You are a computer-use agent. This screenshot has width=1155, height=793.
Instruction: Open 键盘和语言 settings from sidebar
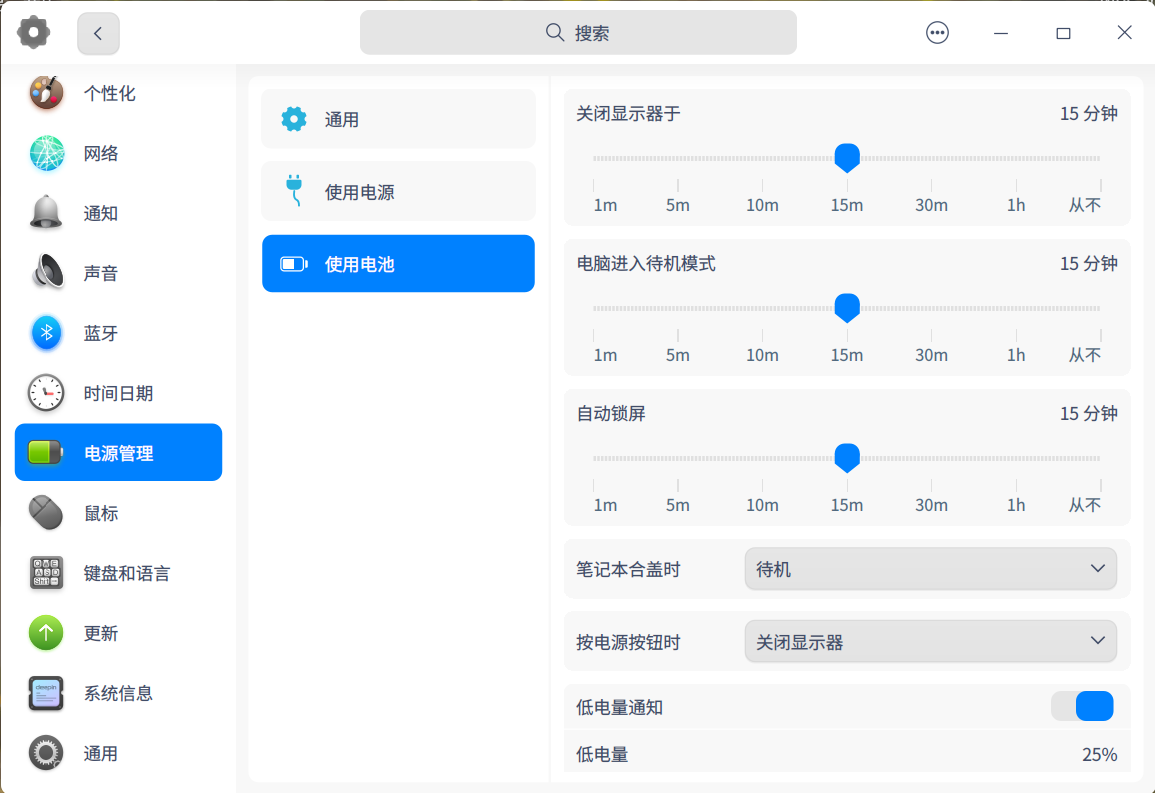pyautogui.click(x=119, y=572)
